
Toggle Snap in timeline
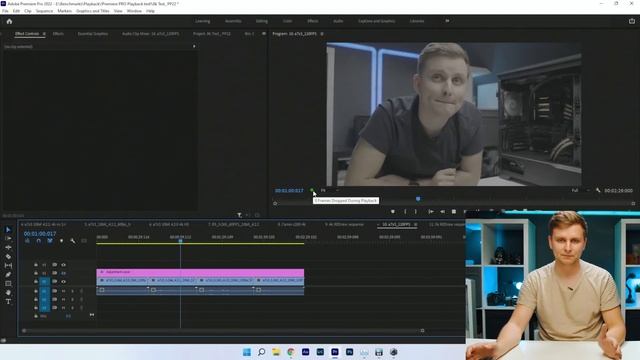(x=38, y=241)
